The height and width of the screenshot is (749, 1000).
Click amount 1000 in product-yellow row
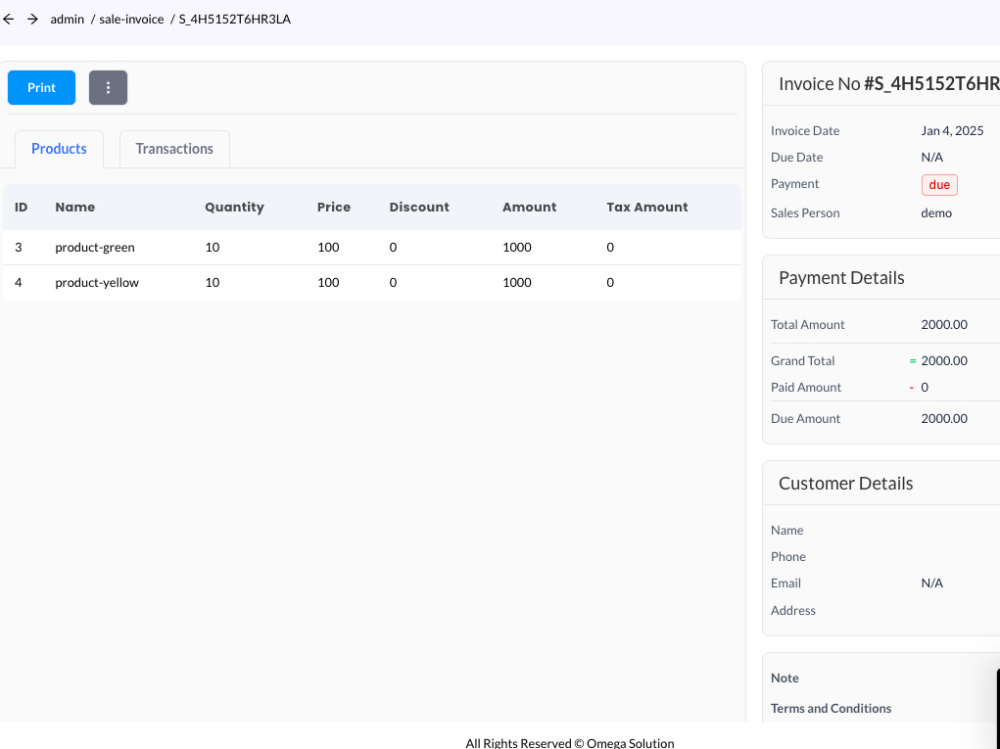click(x=517, y=282)
